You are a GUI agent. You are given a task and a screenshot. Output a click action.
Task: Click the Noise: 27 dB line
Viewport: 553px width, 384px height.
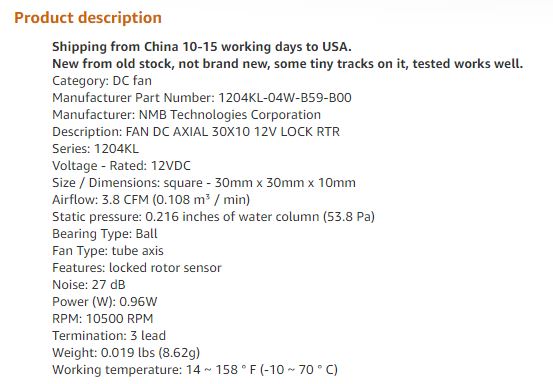coord(89,284)
